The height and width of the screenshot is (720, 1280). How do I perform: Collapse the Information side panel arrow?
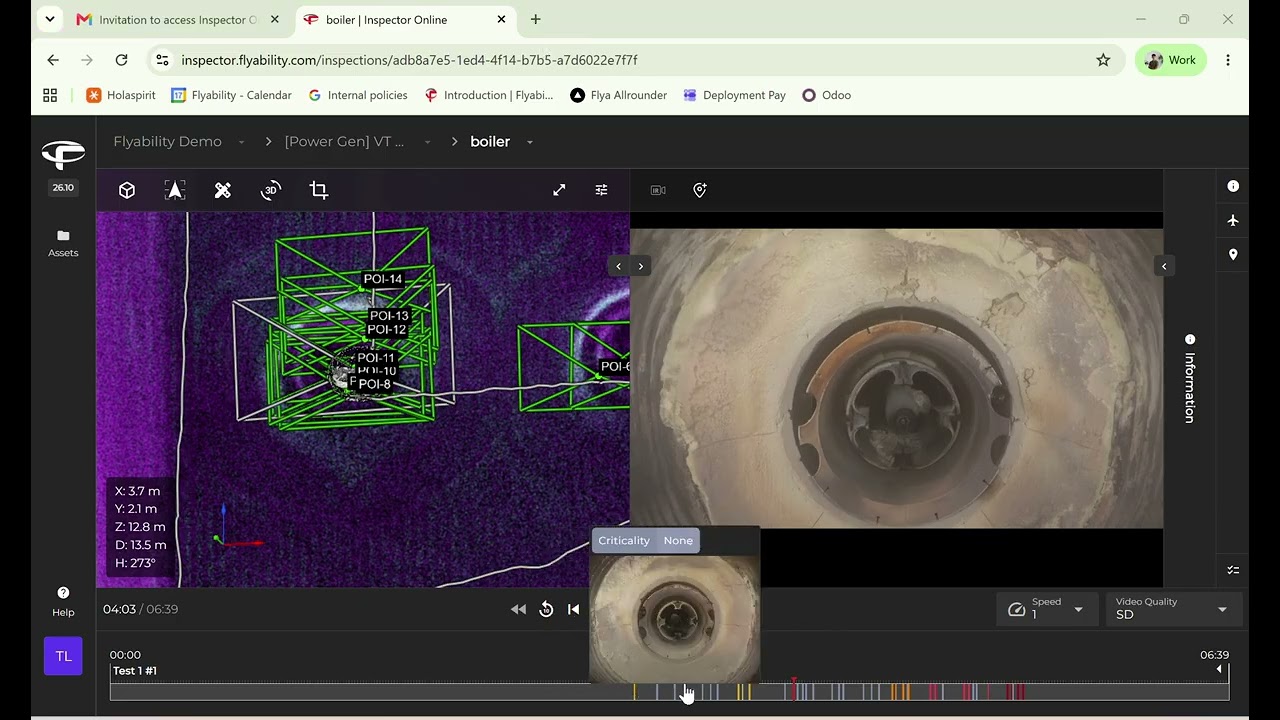1164,266
